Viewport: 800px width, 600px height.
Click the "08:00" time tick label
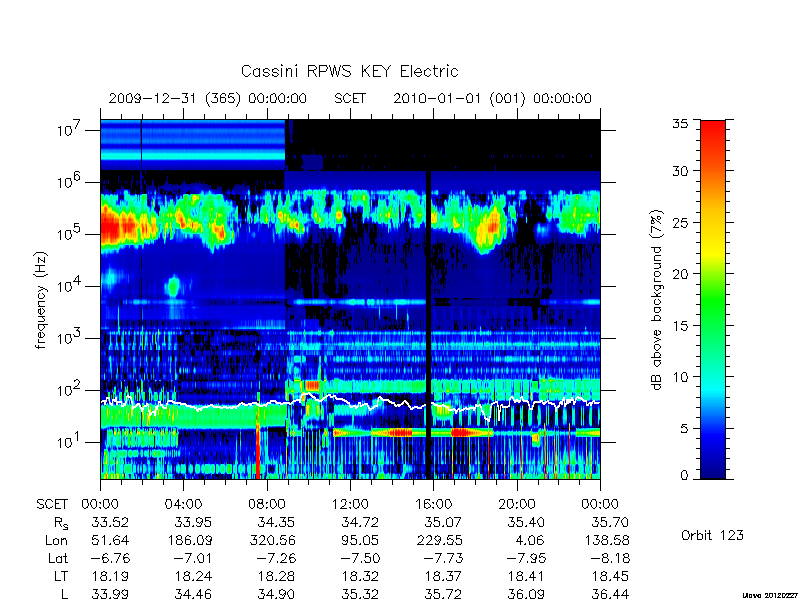point(267,505)
